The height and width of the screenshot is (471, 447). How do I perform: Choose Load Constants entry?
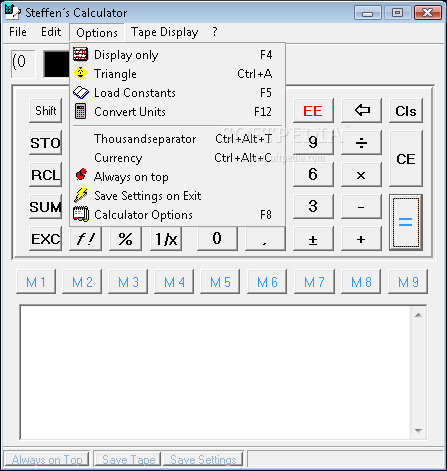pyautogui.click(x=177, y=93)
